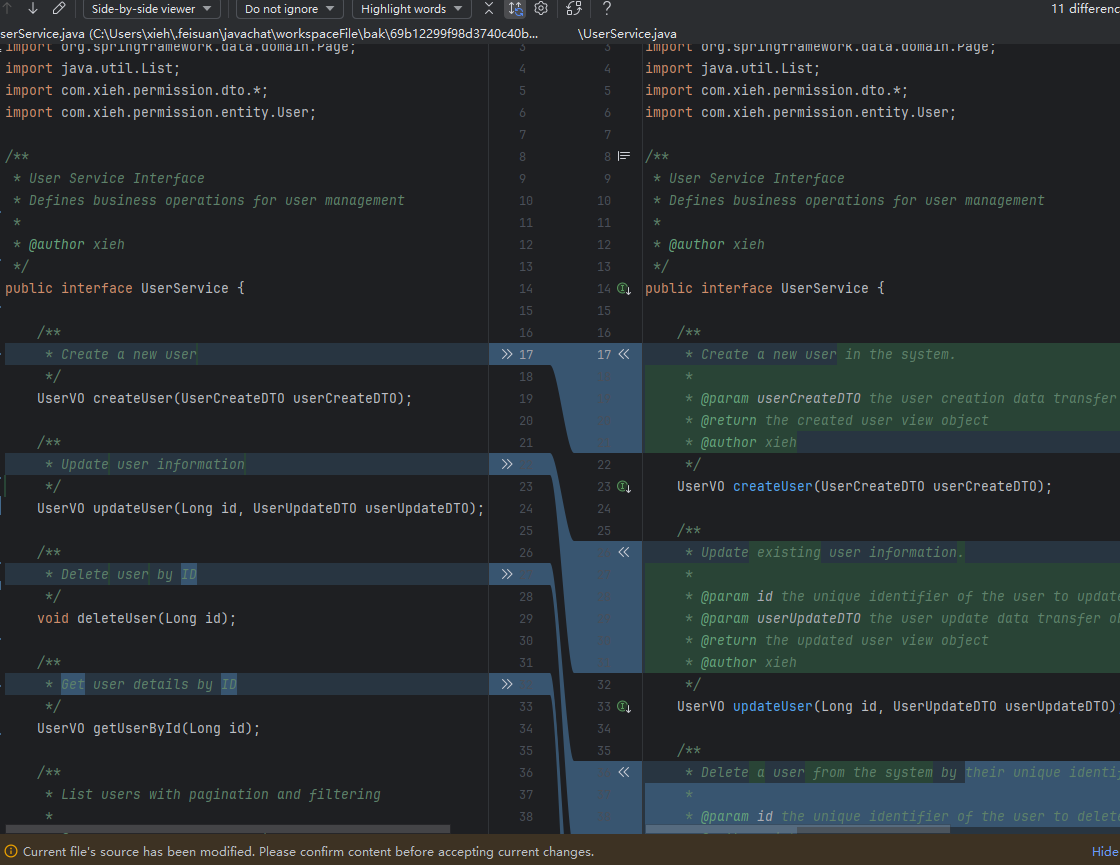This screenshot has width=1120, height=865.
Task: Click implemented-interface gutter icon beside UserService declaration
Action: [624, 289]
